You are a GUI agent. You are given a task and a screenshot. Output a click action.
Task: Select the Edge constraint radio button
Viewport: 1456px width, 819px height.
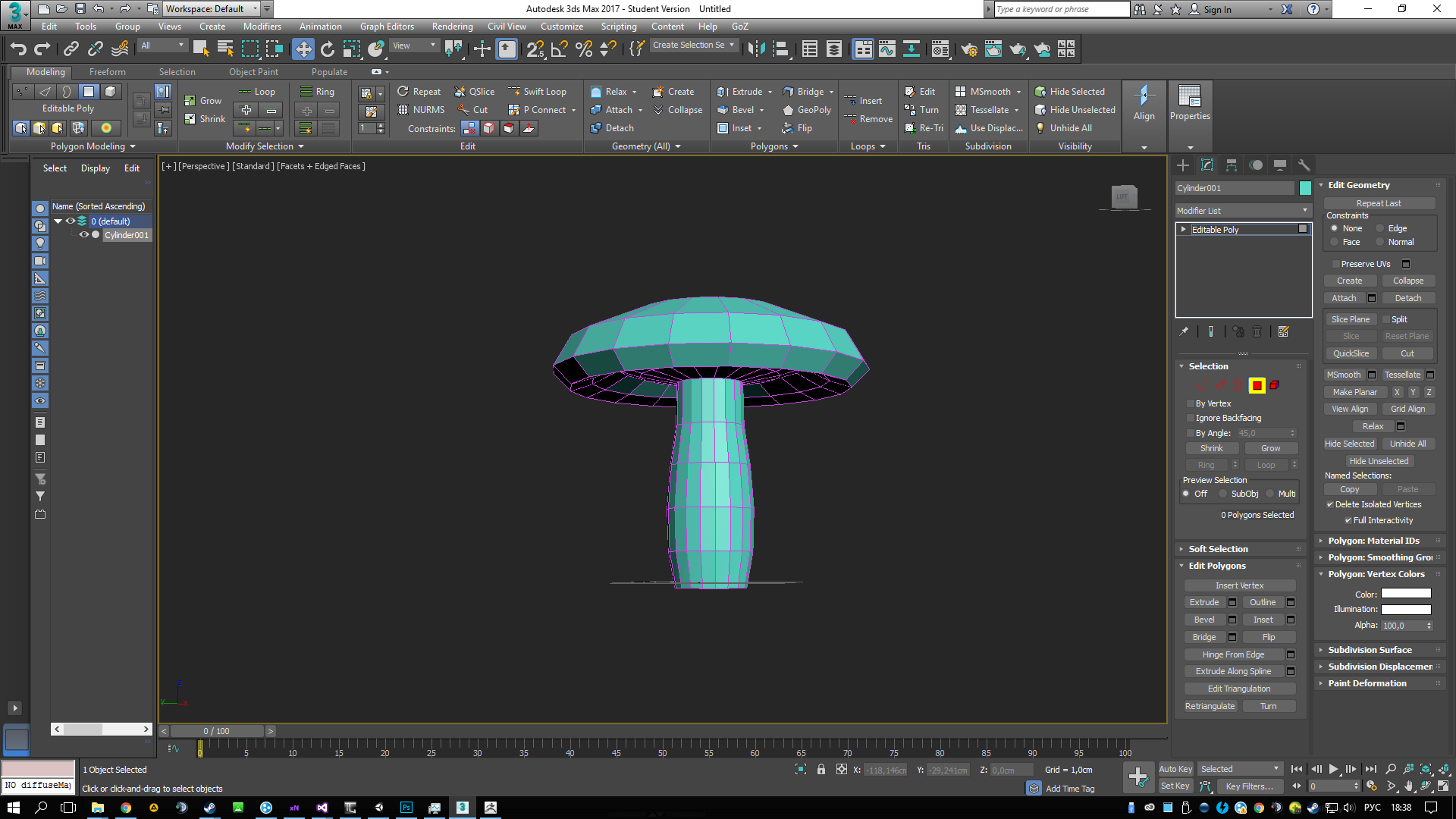pos(1380,228)
